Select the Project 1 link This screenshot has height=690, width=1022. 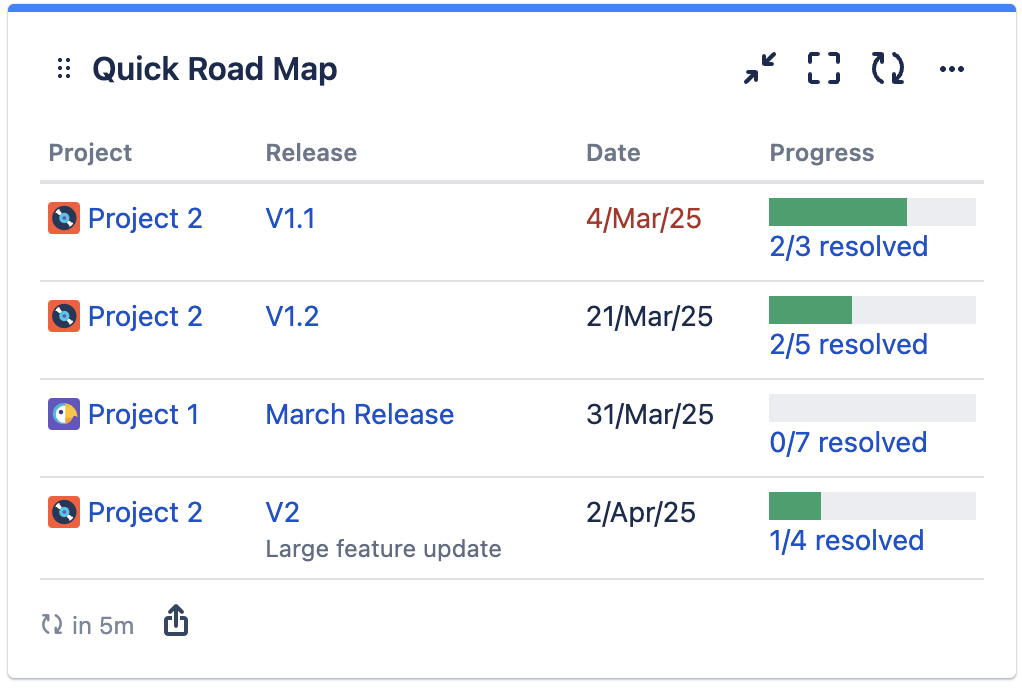(144, 414)
